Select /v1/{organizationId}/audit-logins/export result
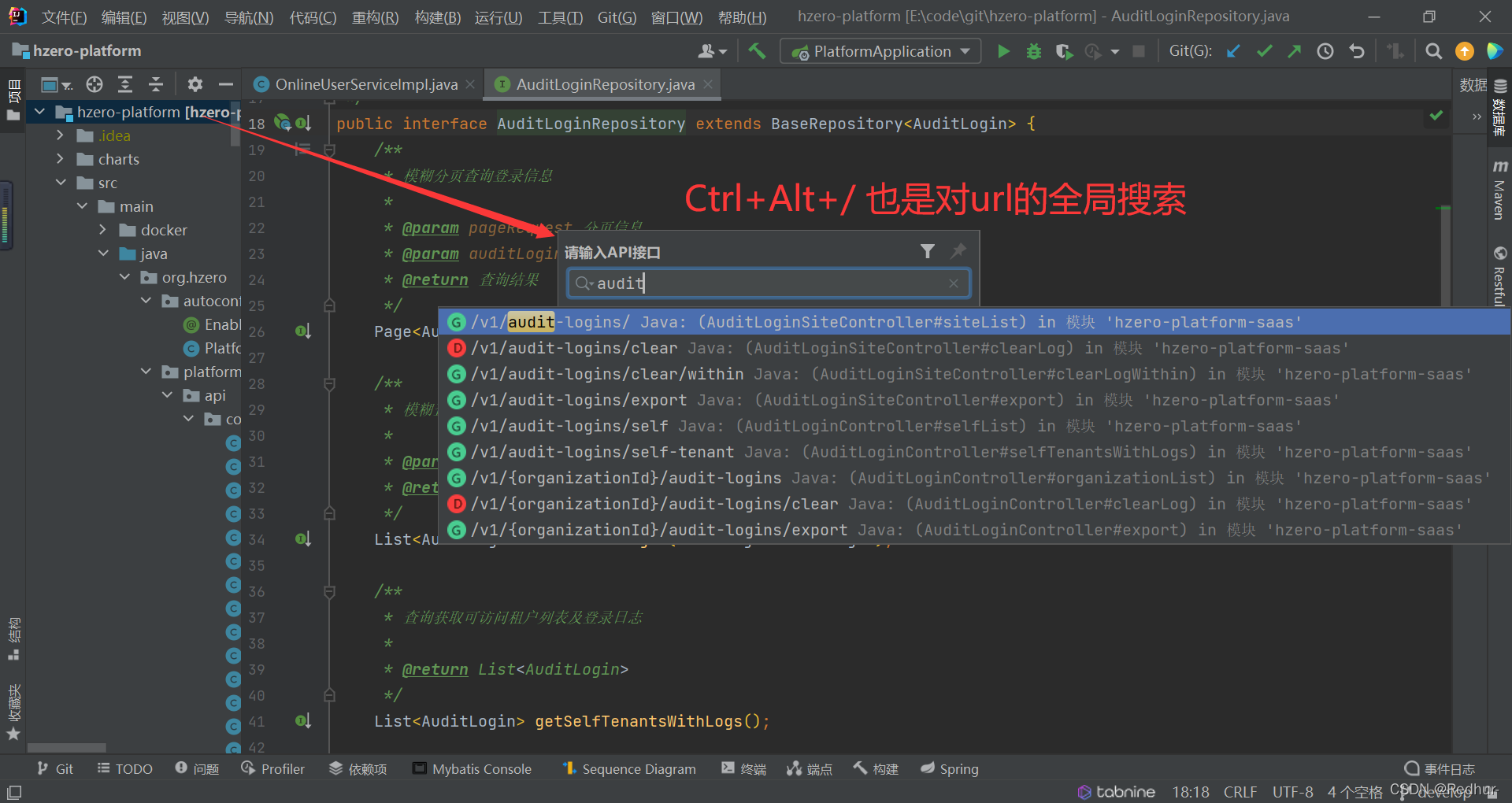1512x803 pixels. click(974, 530)
